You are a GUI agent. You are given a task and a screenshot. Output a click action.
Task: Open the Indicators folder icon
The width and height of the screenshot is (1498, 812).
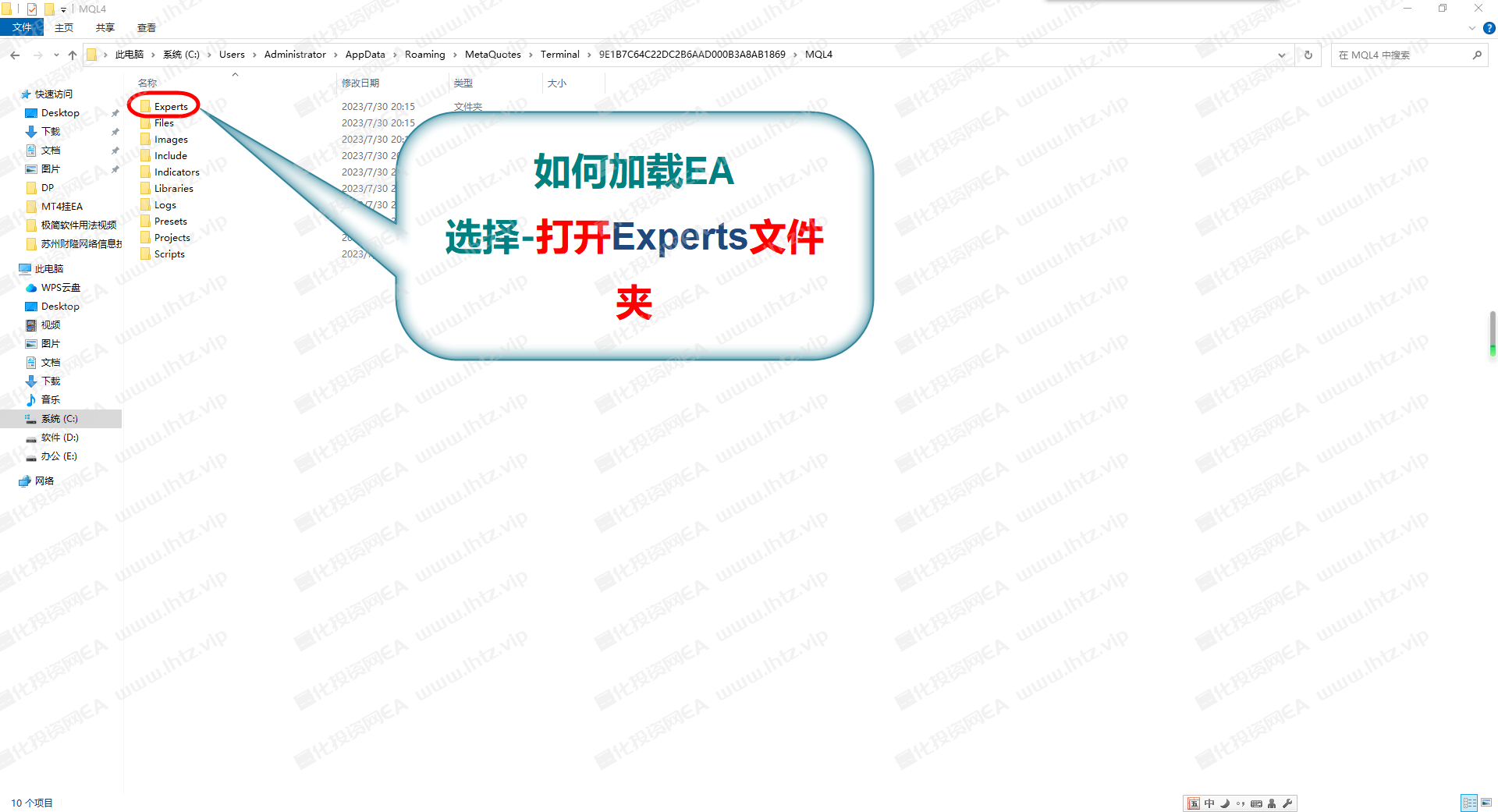(145, 172)
